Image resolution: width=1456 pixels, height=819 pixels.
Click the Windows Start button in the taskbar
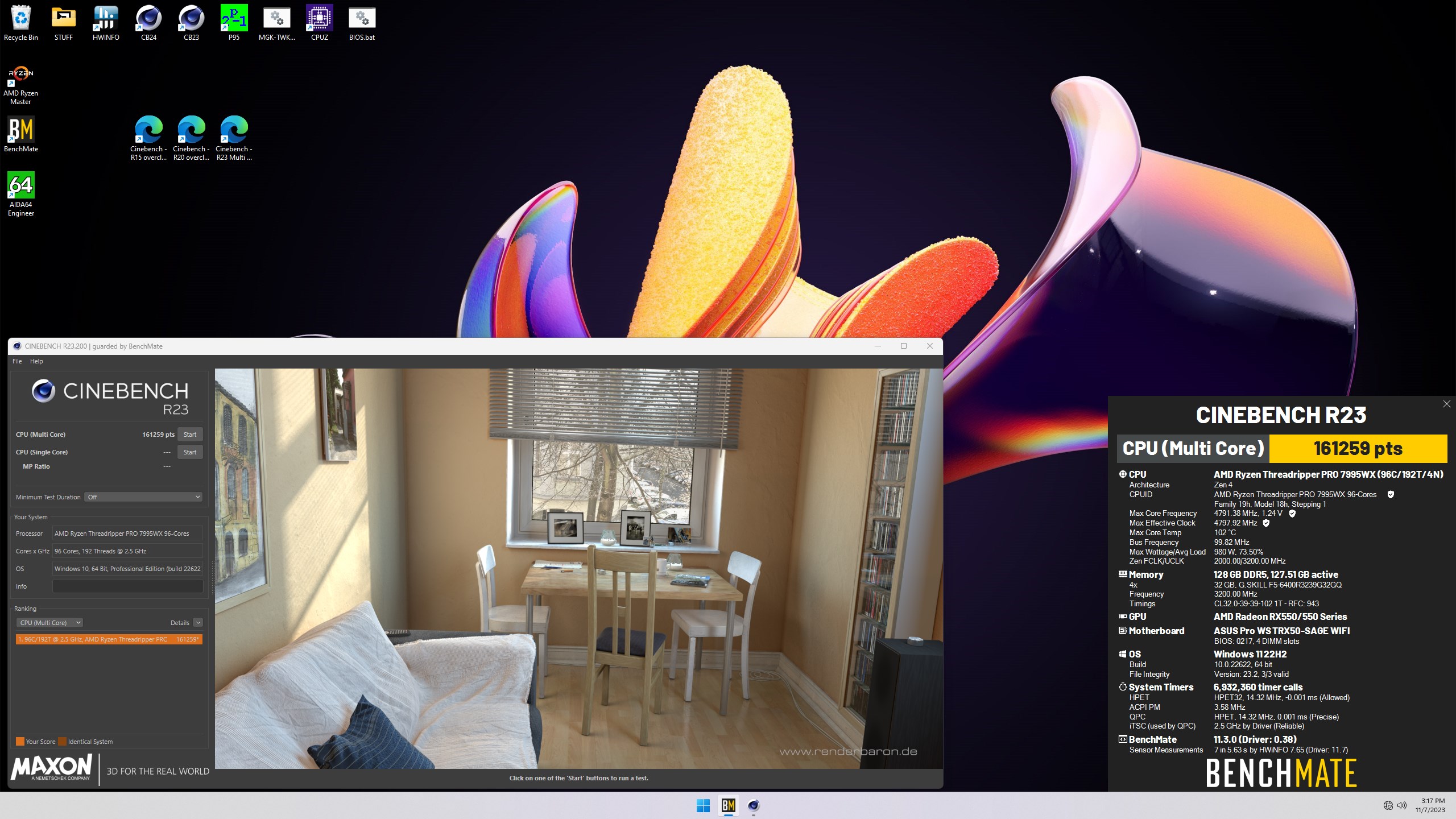pyautogui.click(x=703, y=805)
